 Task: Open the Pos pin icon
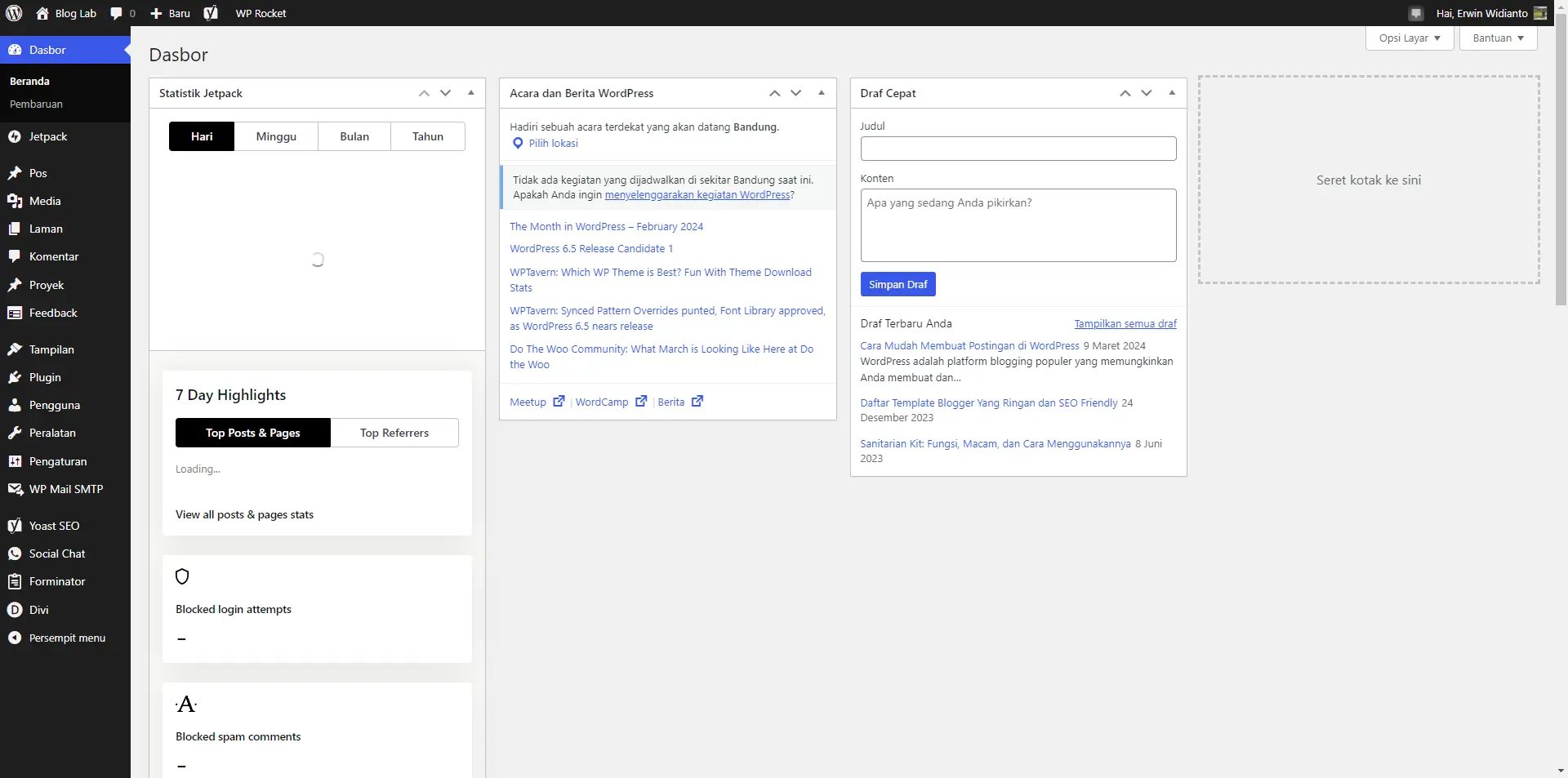15,173
